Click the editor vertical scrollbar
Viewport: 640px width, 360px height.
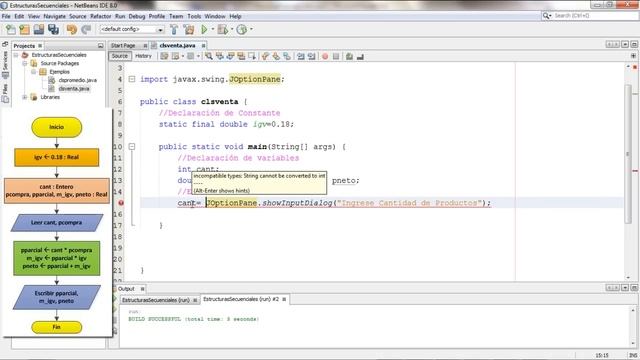(x=628, y=154)
